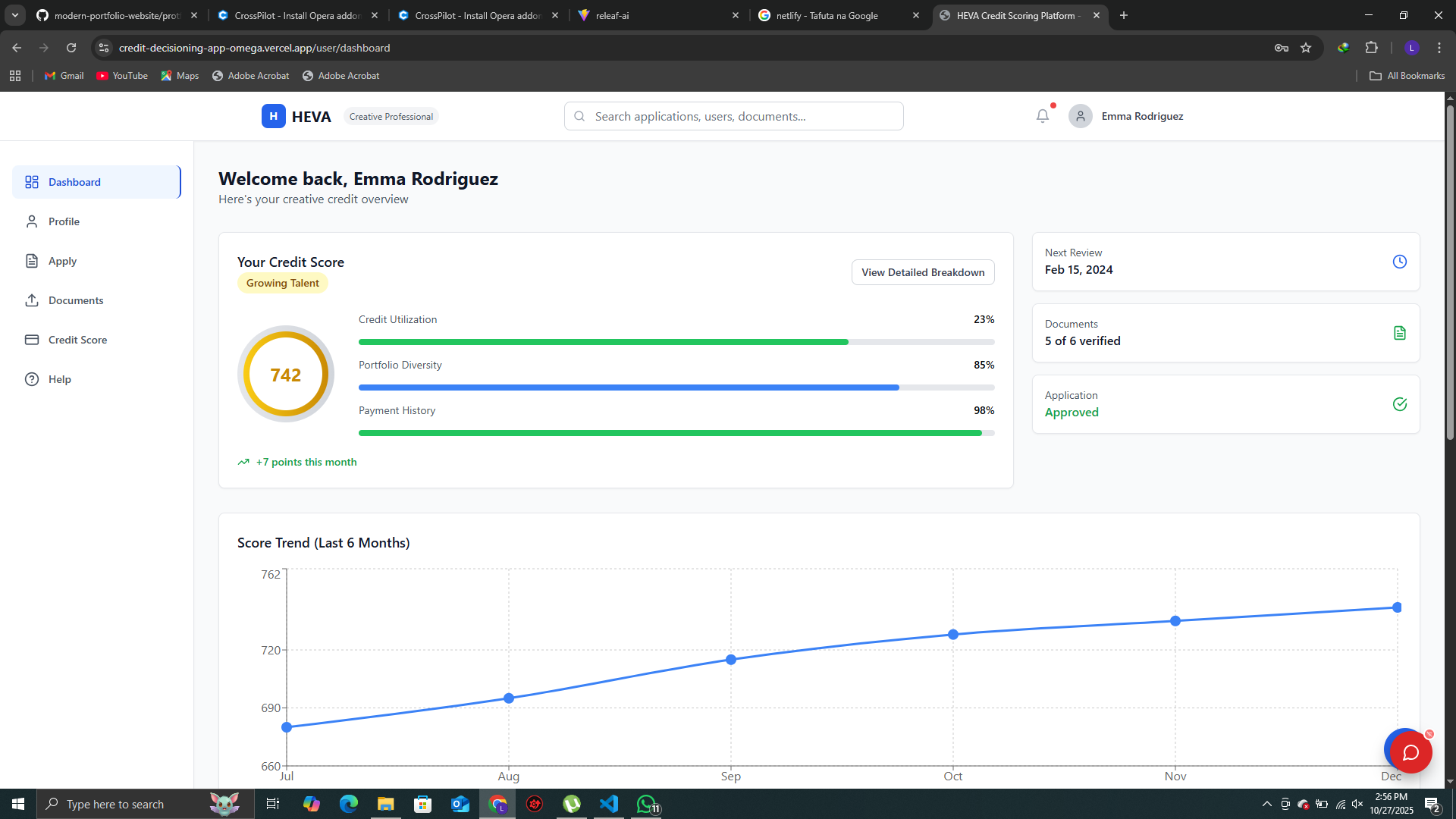Click the HEVA logo icon
The height and width of the screenshot is (819, 1456).
[273, 116]
